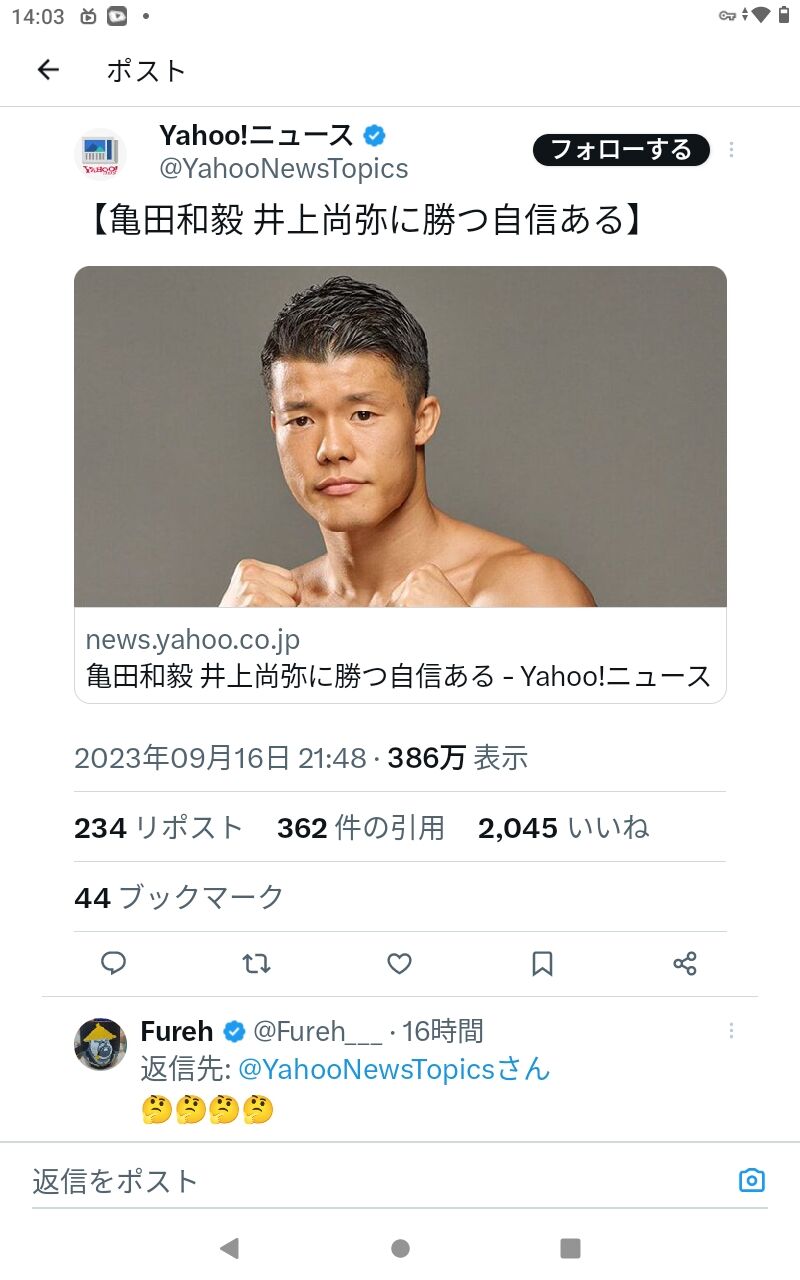This screenshot has width=800, height=1280.
Task: View the 234 リポスト list
Action: click(159, 828)
